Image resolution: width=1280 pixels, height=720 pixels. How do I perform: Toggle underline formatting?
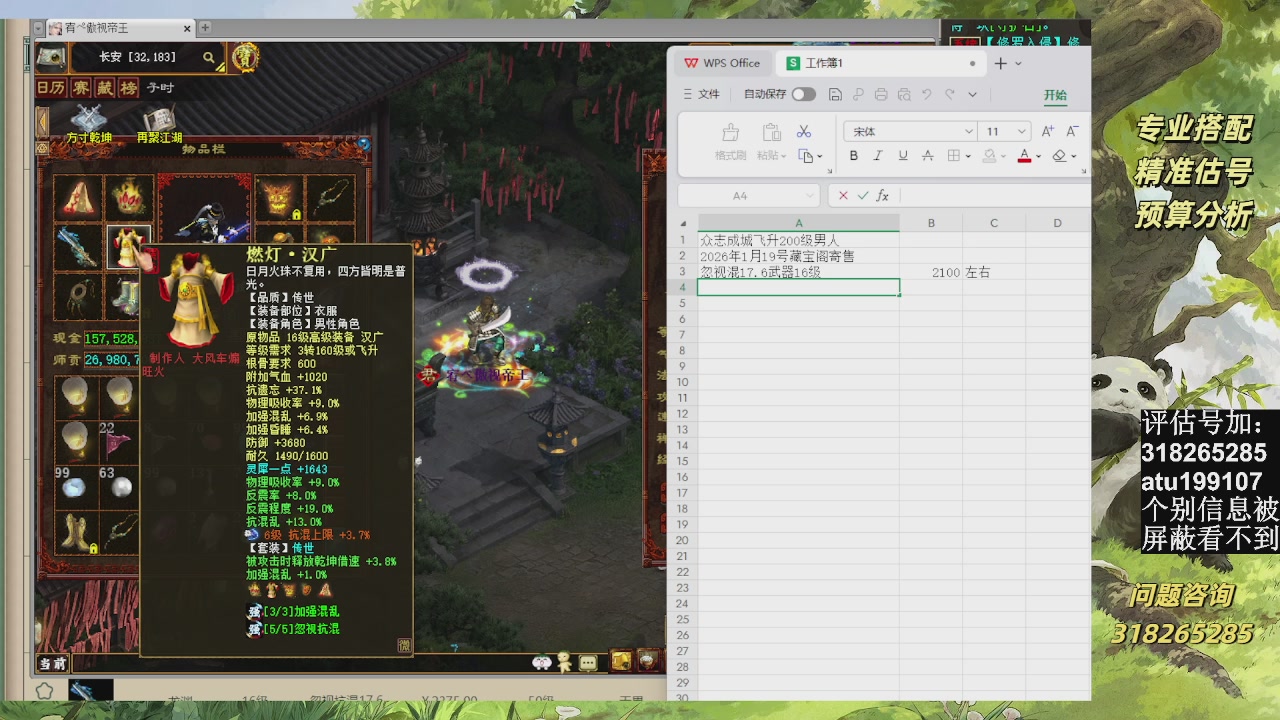coord(903,156)
